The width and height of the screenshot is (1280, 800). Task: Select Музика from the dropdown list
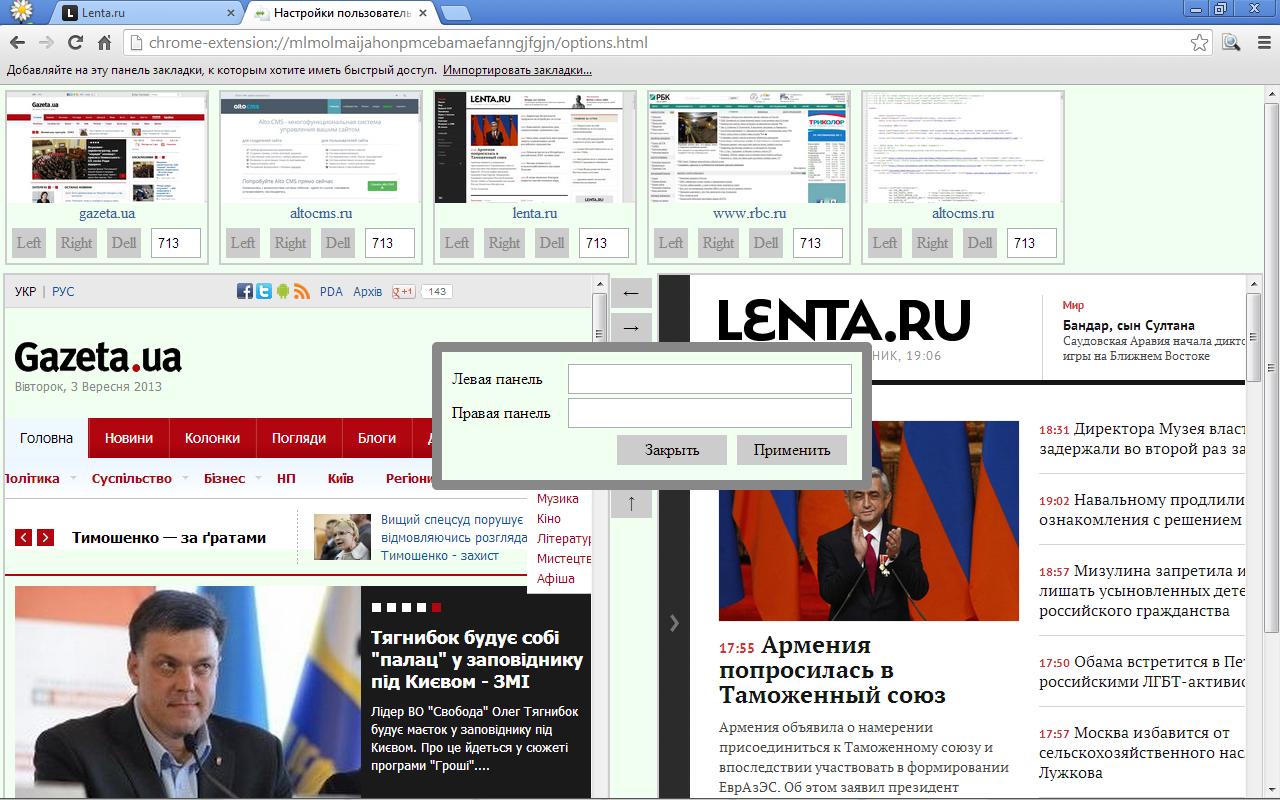tap(558, 498)
